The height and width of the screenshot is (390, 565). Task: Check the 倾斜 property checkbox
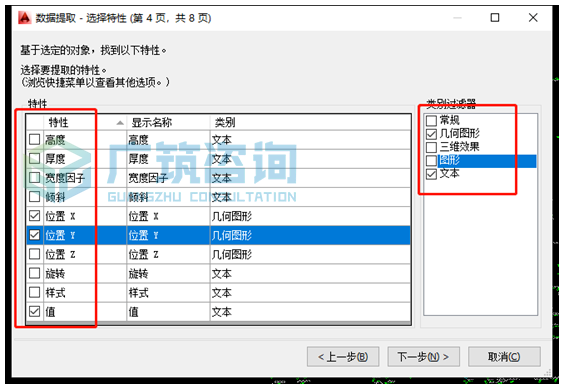tap(35, 197)
